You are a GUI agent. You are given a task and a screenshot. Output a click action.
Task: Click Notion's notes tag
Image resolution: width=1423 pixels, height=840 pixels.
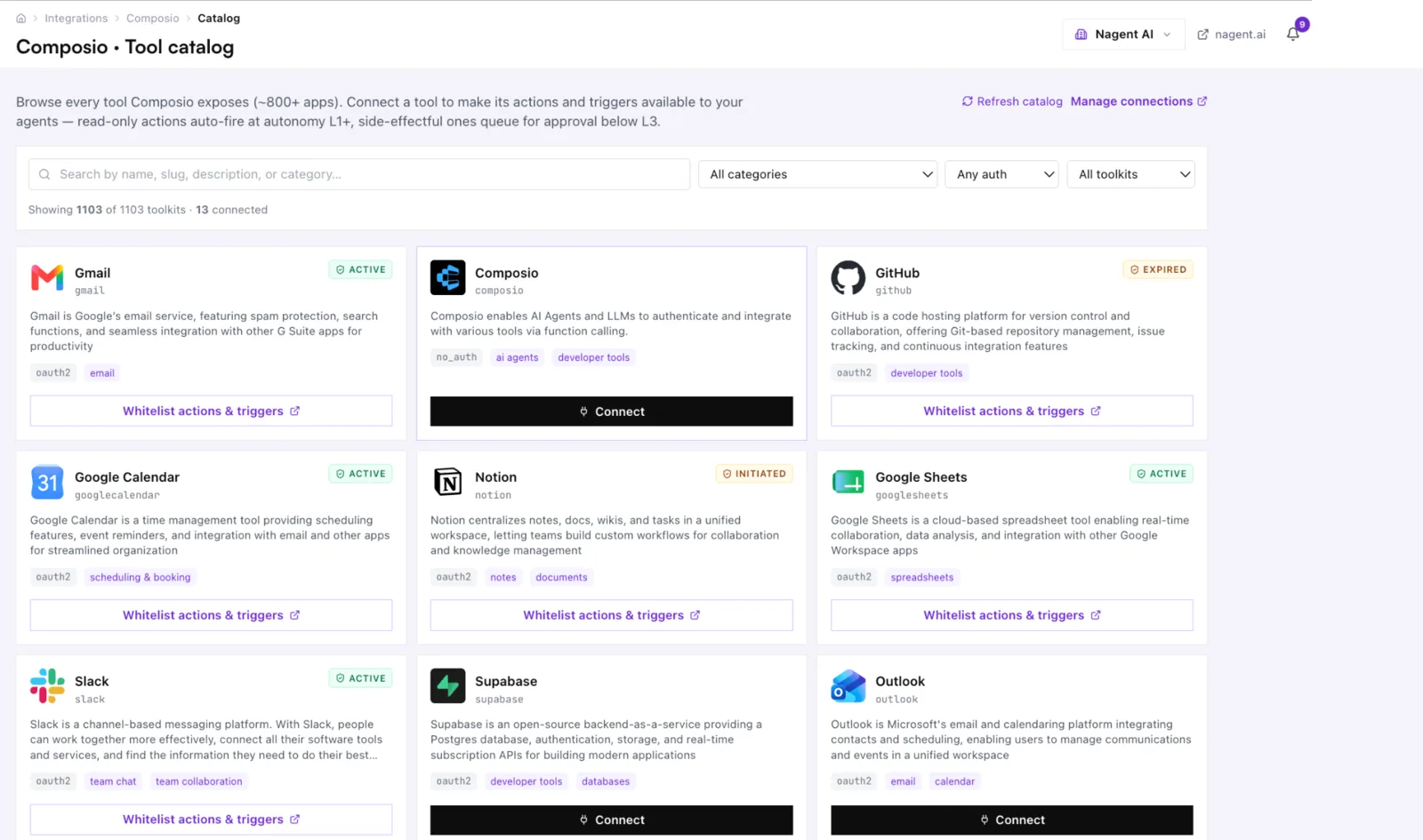(503, 578)
